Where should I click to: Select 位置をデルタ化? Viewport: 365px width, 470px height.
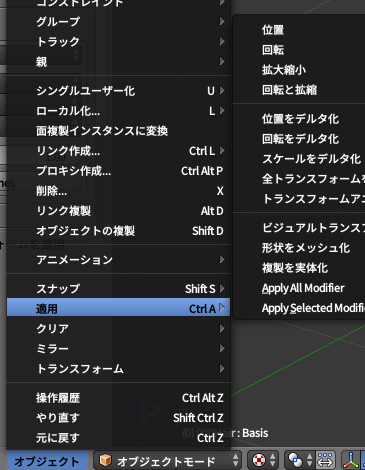pyautogui.click(x=299, y=119)
